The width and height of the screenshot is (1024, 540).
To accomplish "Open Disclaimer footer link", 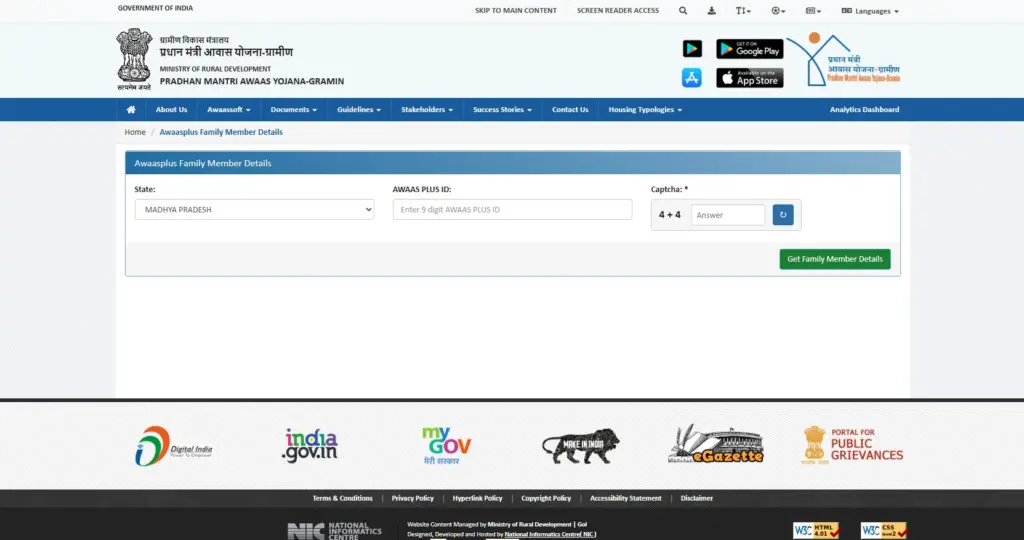I will click(697, 498).
